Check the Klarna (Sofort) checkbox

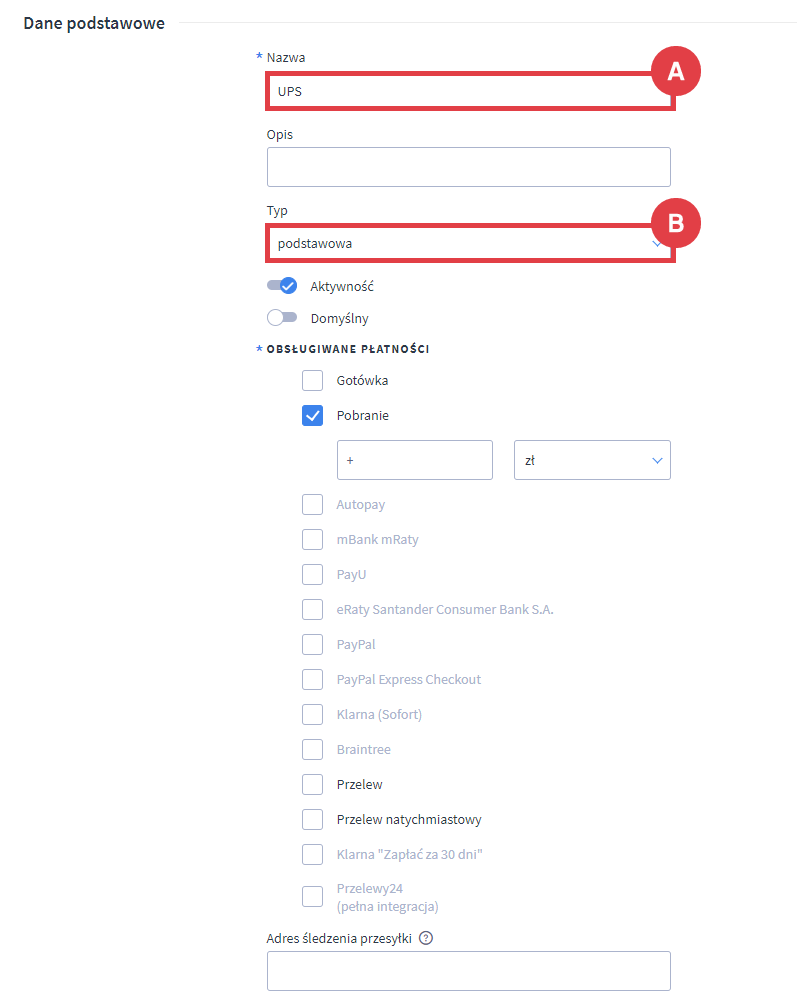(x=312, y=715)
